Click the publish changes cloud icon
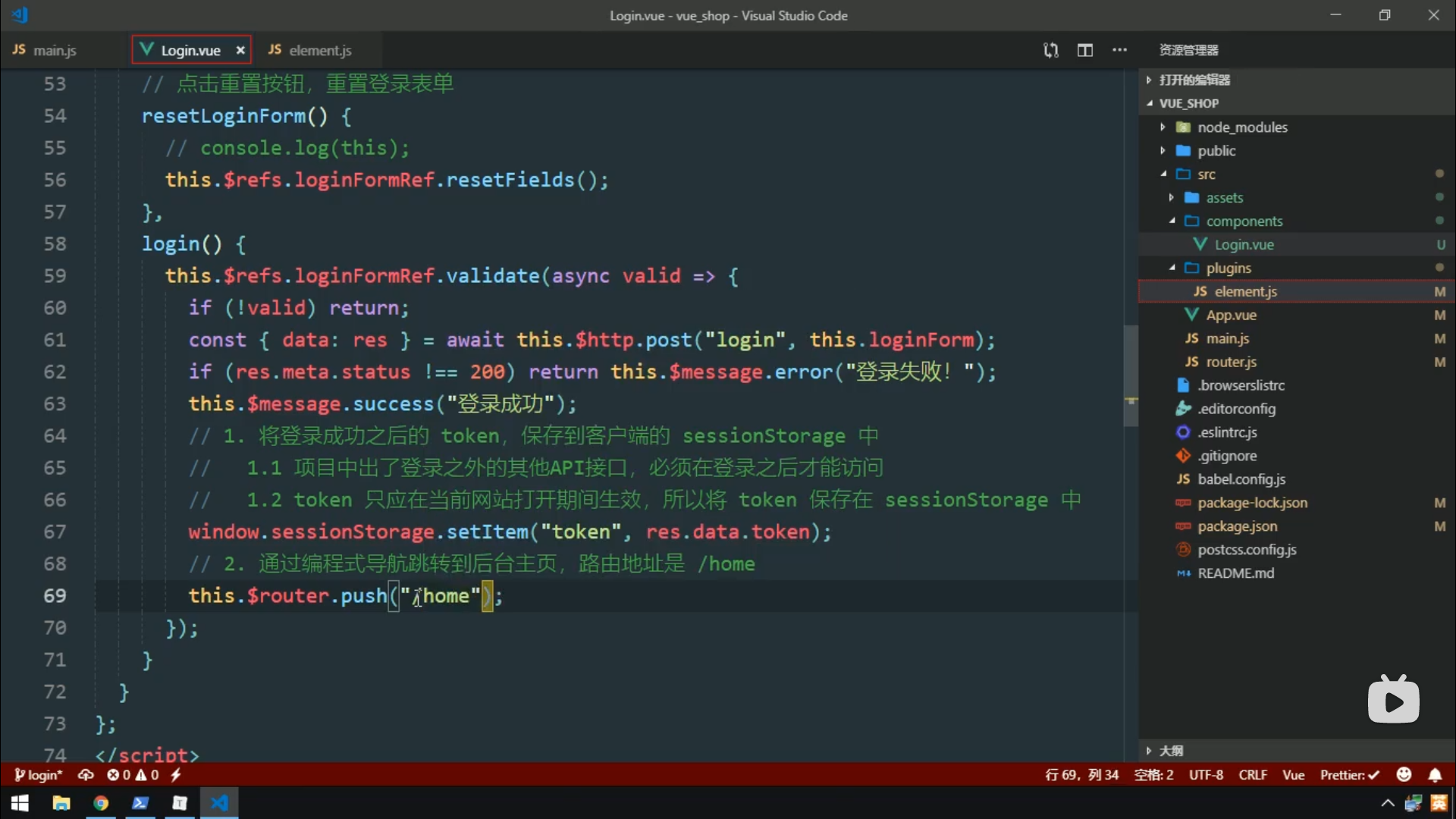 tap(86, 775)
